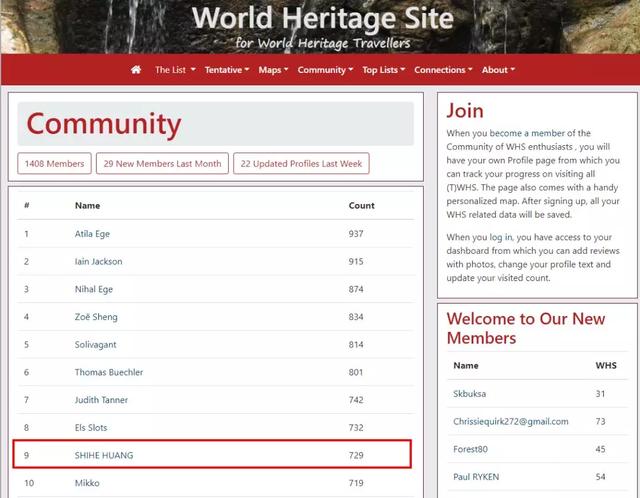
Task: Open Els Slots' profile
Action: point(91,427)
